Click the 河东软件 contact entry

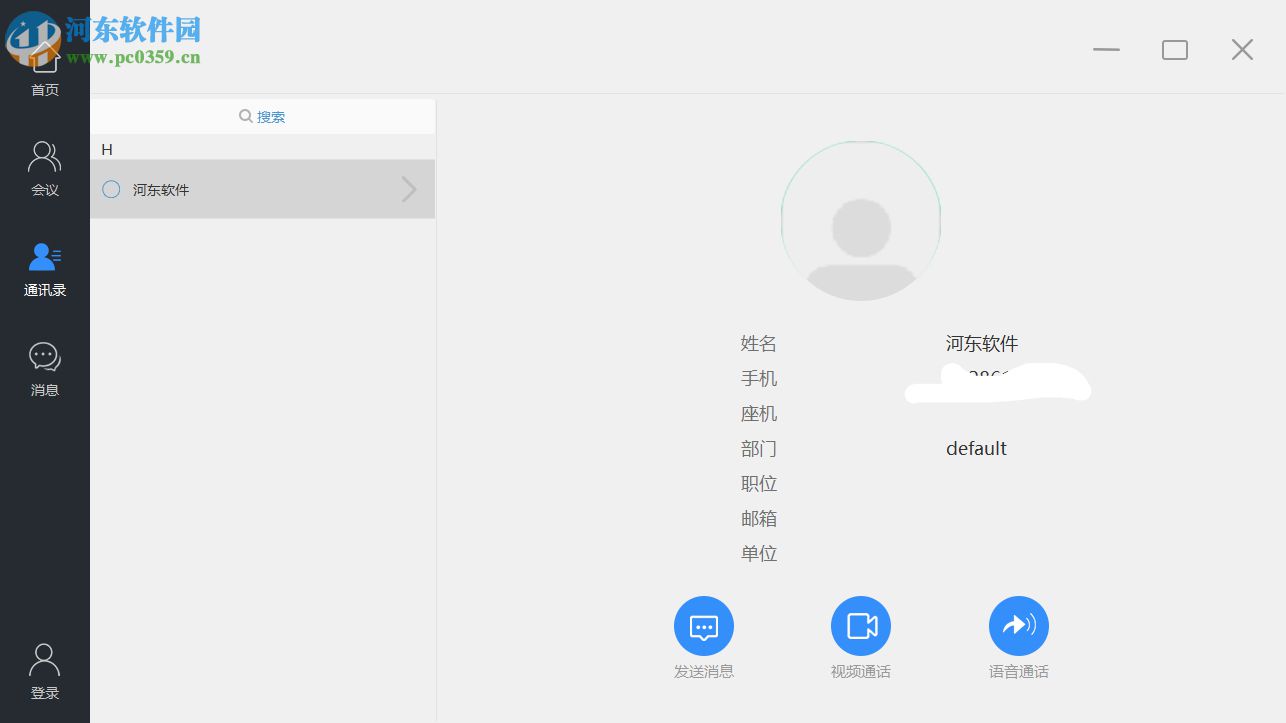163,189
